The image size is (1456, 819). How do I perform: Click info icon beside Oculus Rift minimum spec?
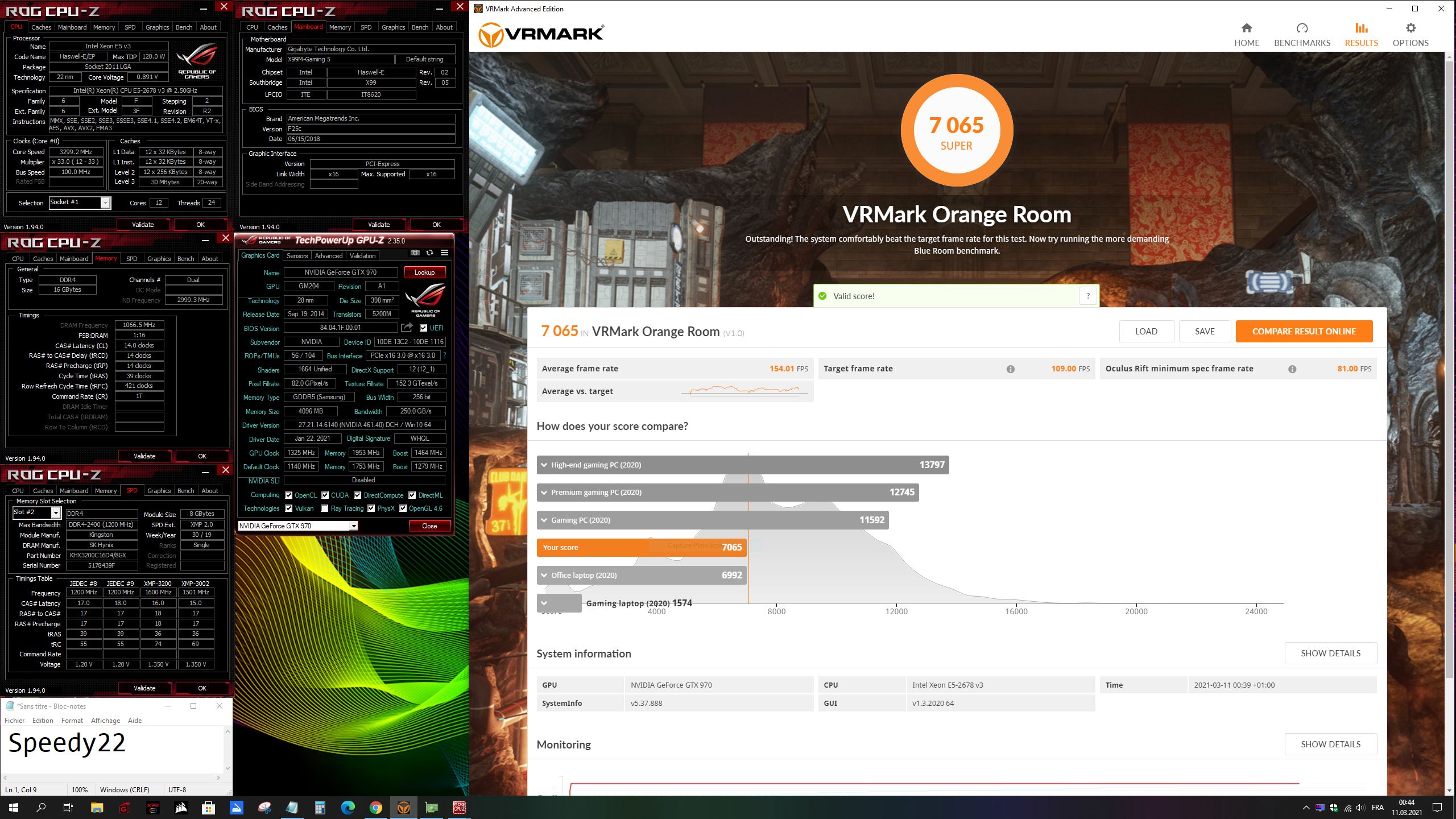coord(1292,369)
